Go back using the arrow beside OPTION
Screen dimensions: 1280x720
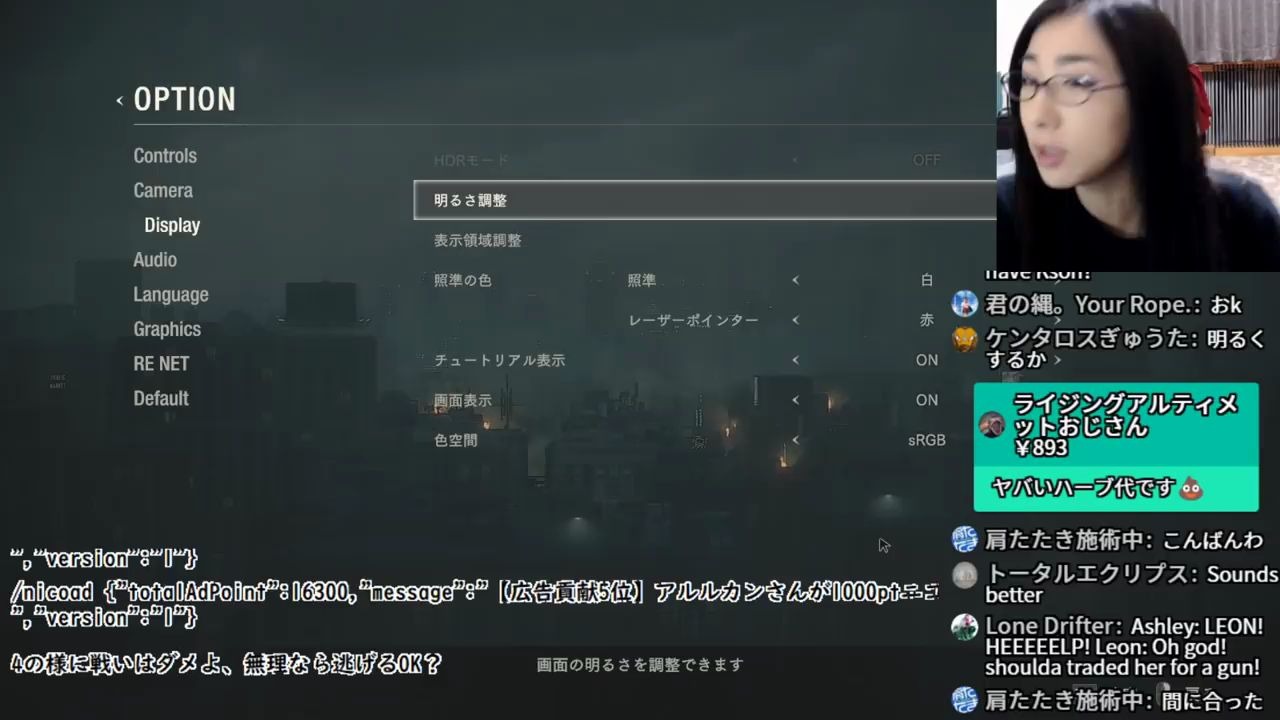tap(119, 100)
